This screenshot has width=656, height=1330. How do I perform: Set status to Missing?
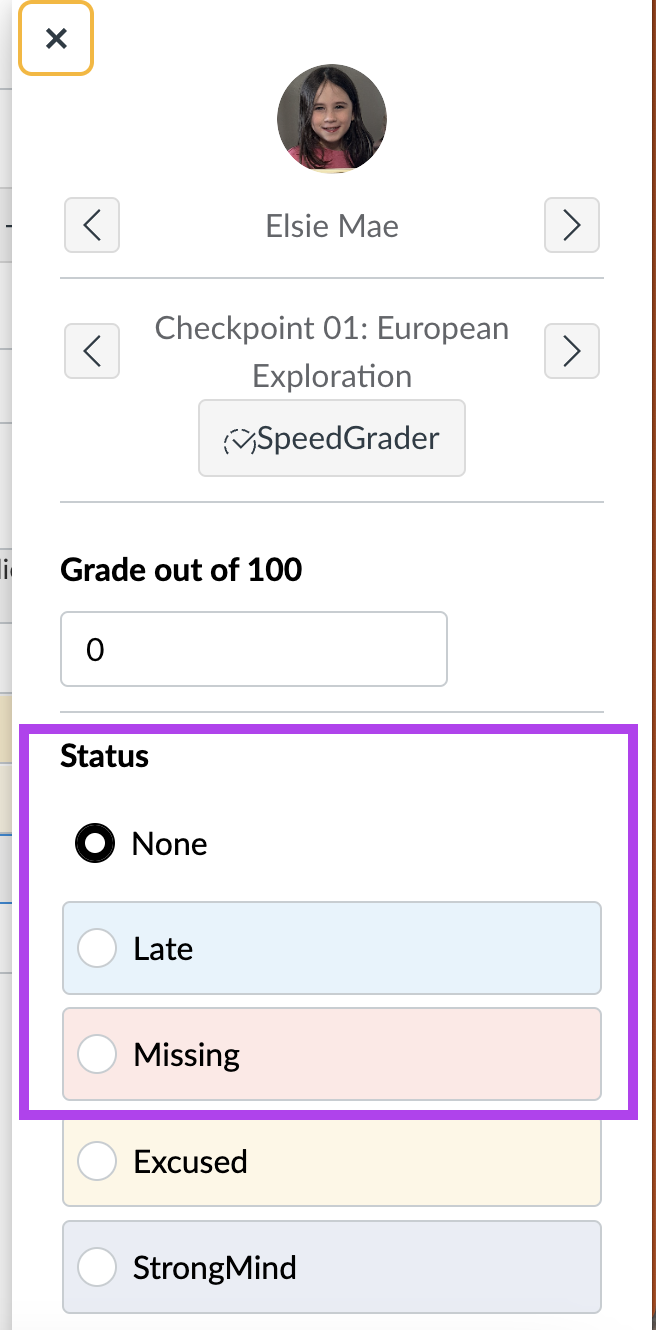pyautogui.click(x=97, y=1054)
